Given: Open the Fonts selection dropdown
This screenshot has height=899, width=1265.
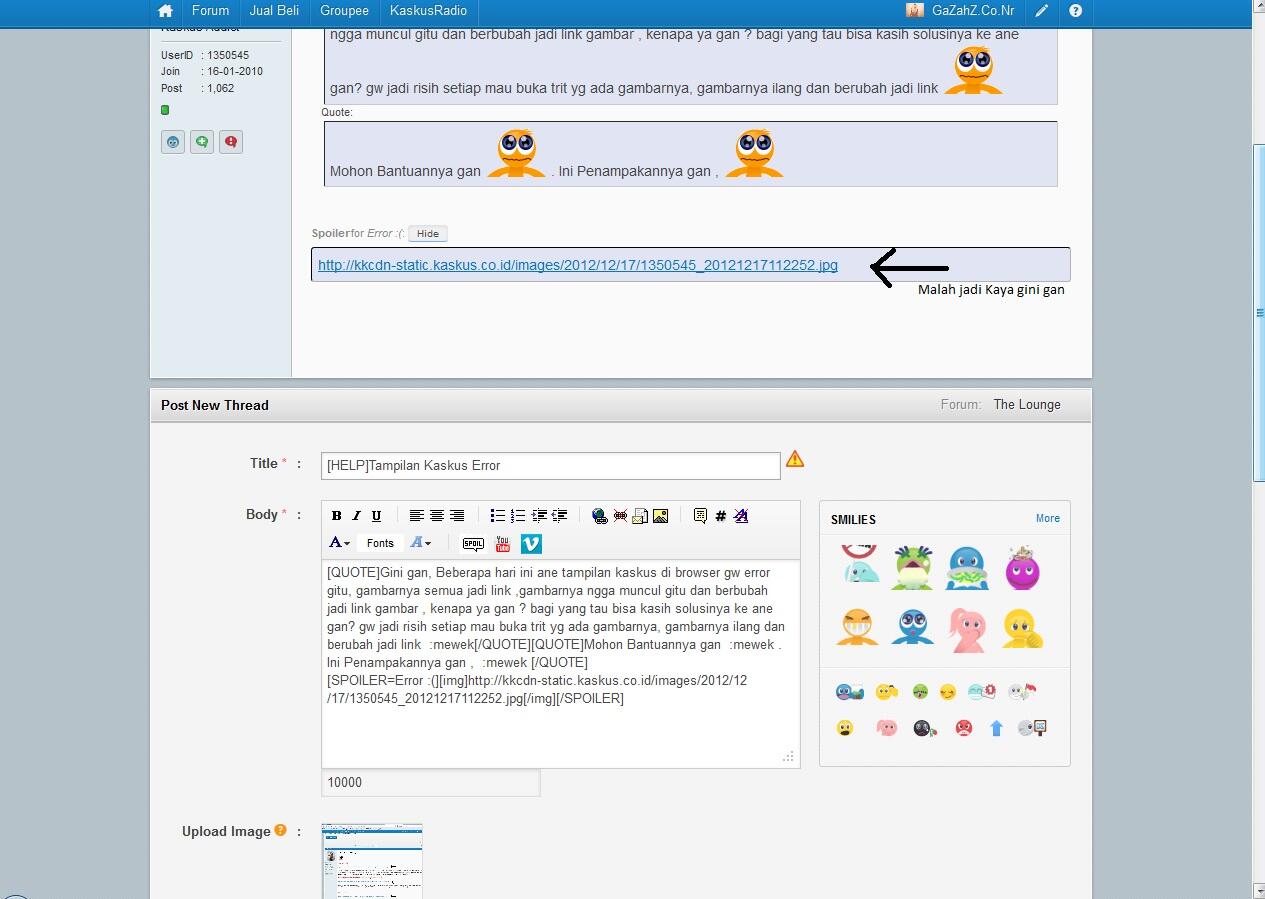Looking at the screenshot, I should click(x=380, y=543).
